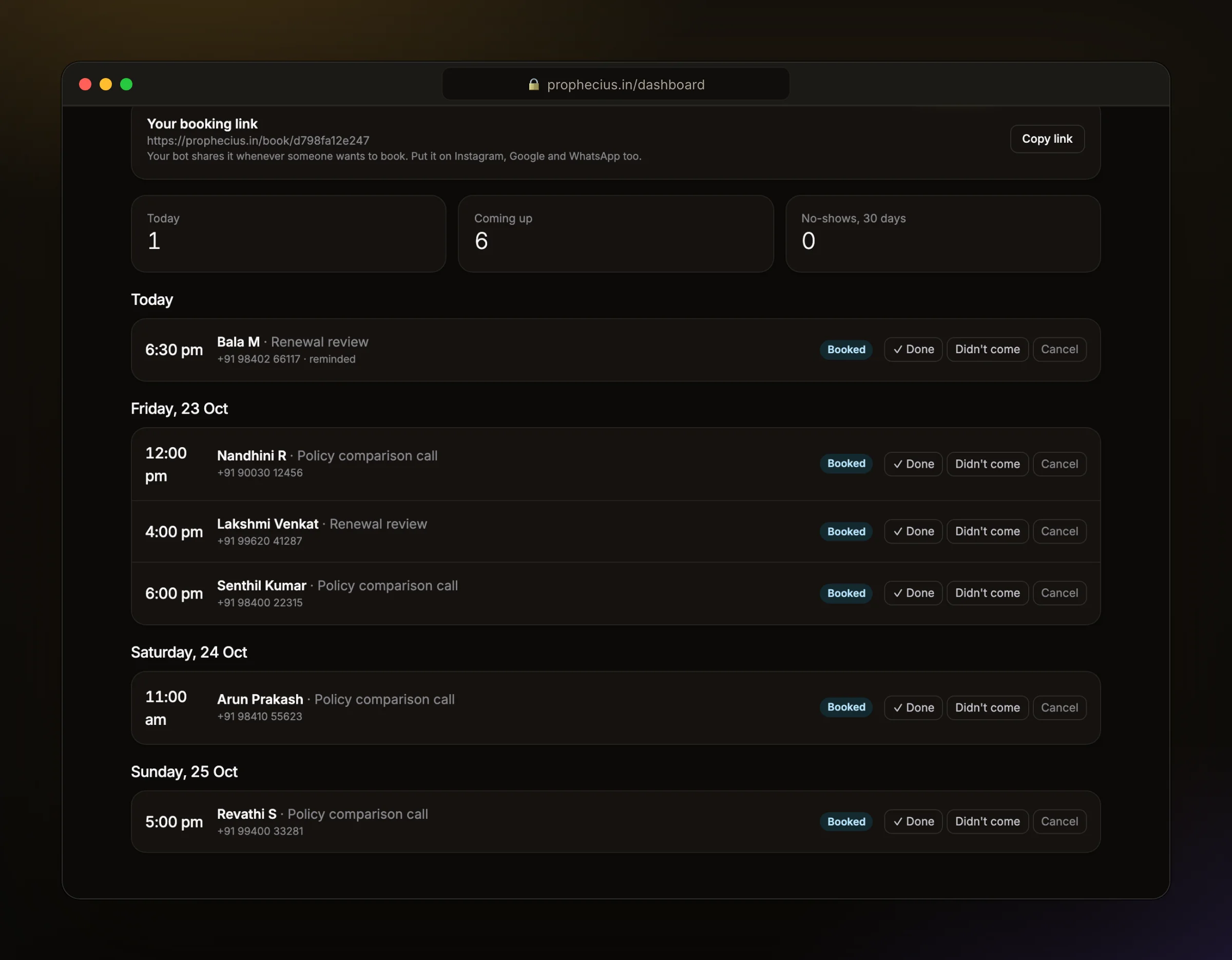Open the Today count card

[x=288, y=234]
